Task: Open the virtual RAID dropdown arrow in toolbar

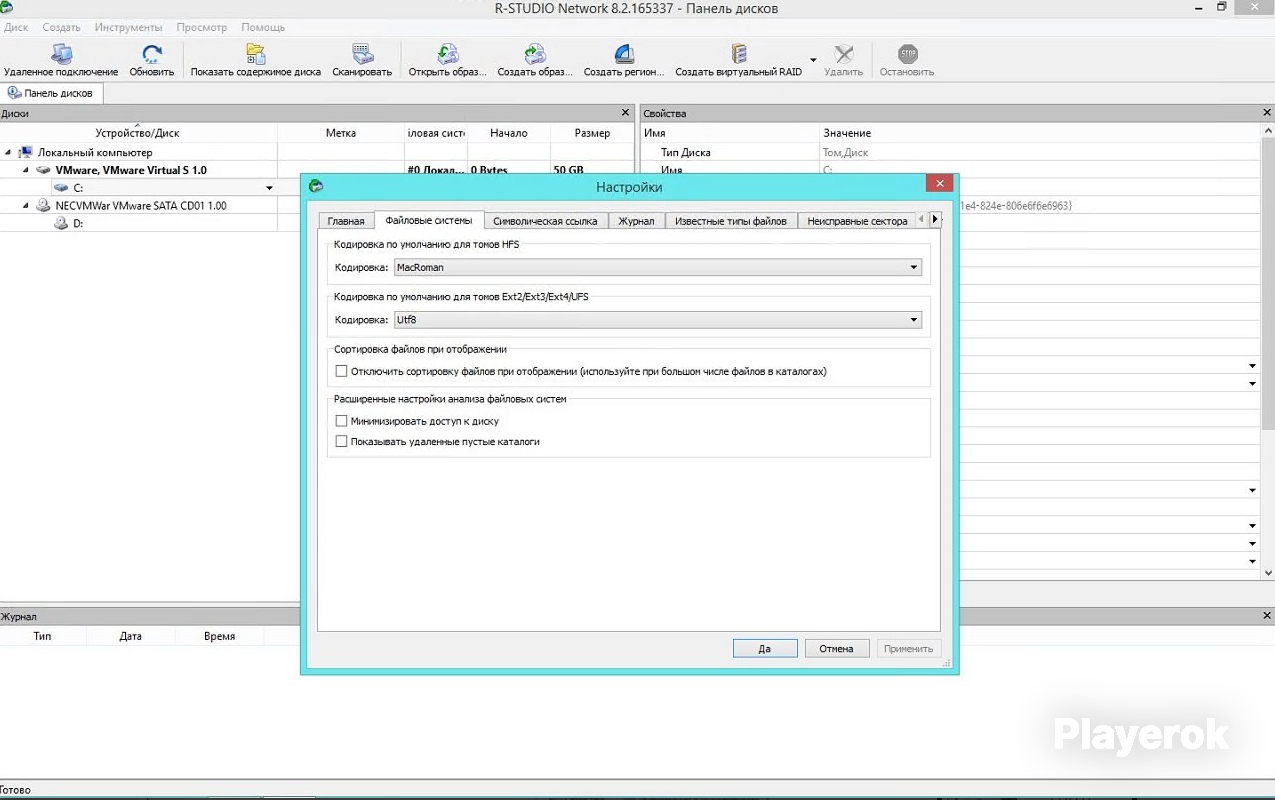Action: 813,60
